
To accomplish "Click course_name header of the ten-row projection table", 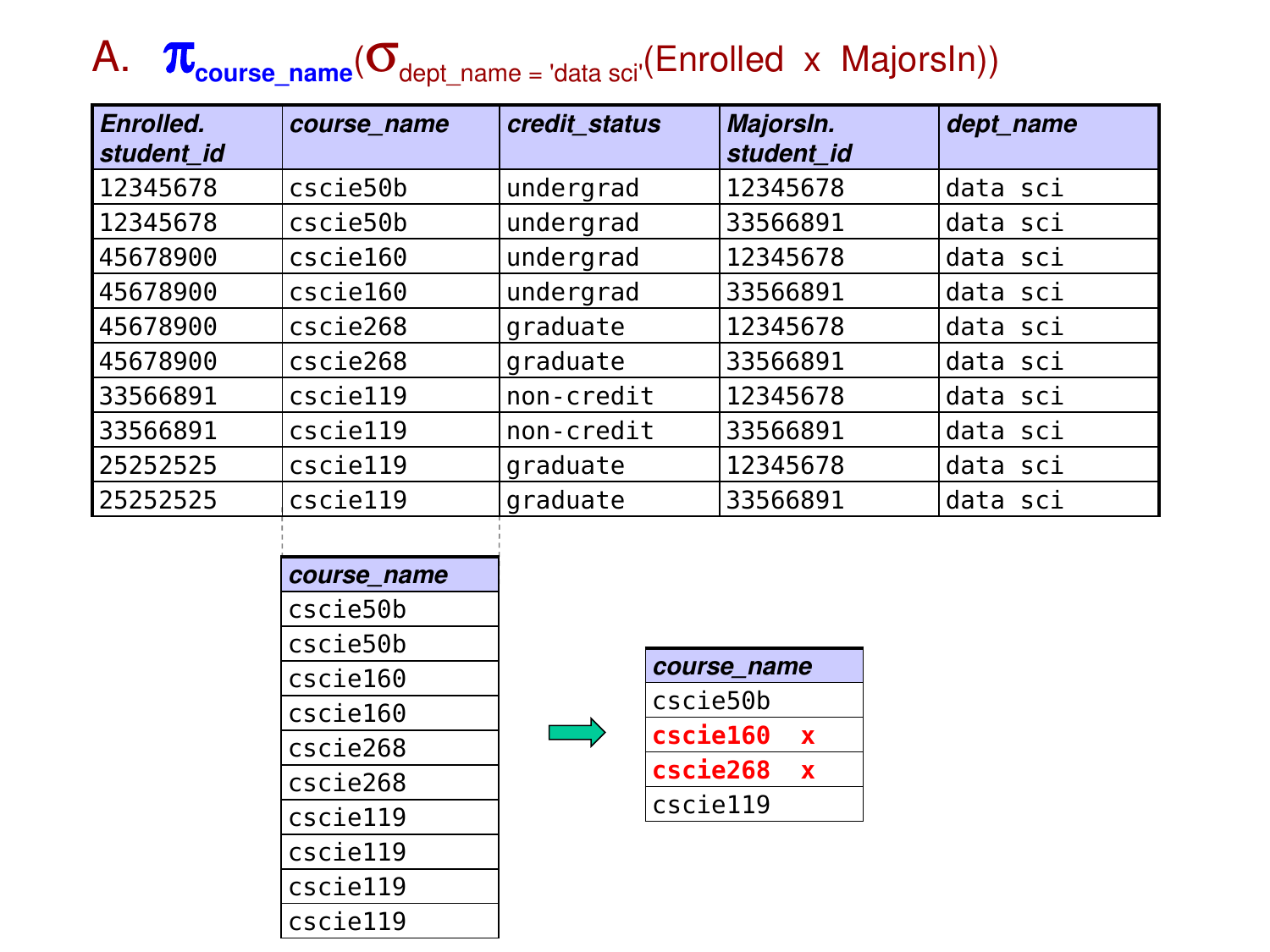I will coord(389,575).
